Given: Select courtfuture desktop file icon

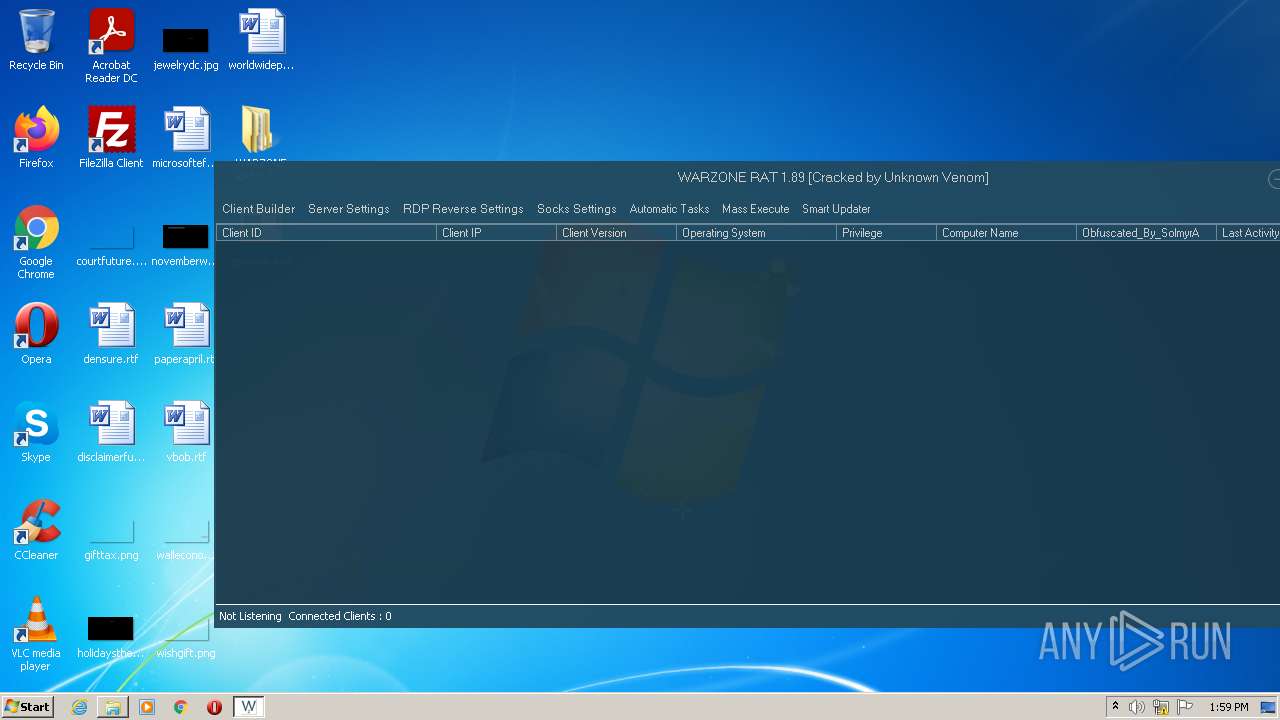Looking at the screenshot, I should [111, 245].
